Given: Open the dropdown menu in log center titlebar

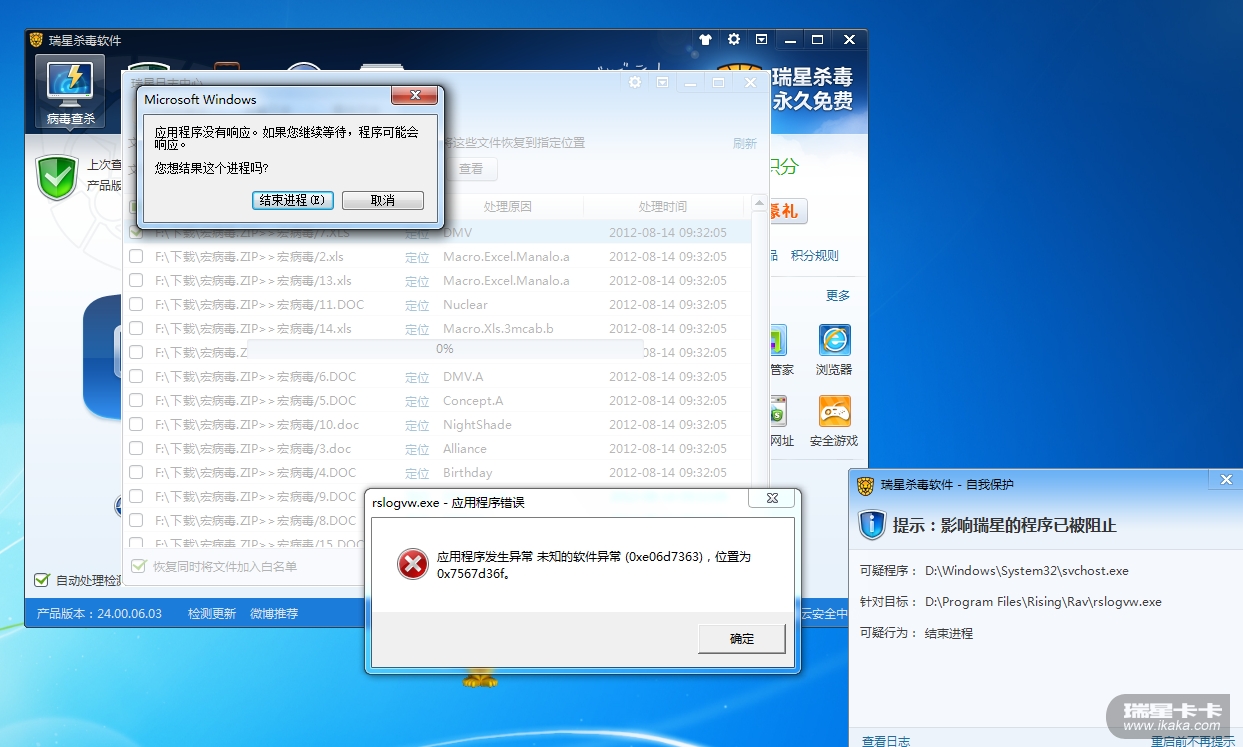Looking at the screenshot, I should click(662, 83).
